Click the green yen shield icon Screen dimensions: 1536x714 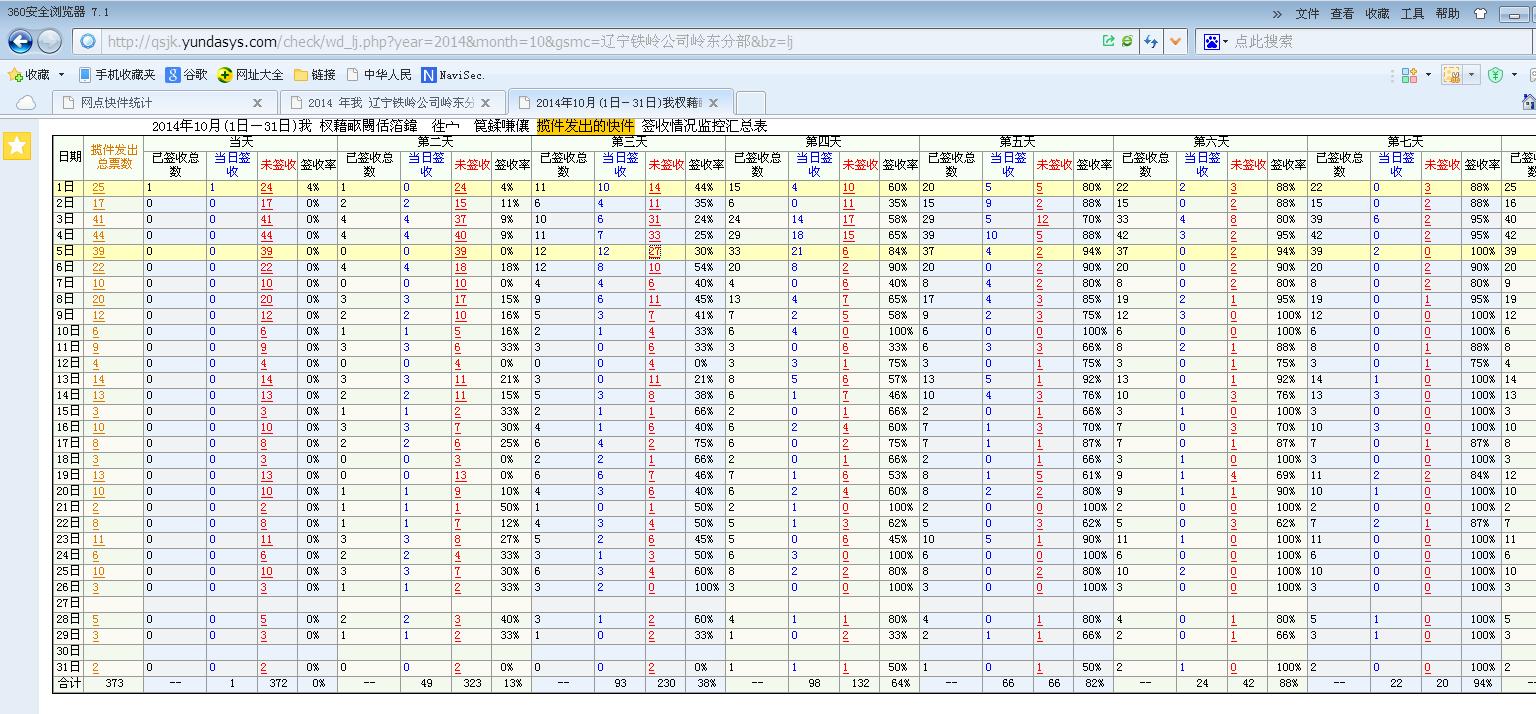1495,75
